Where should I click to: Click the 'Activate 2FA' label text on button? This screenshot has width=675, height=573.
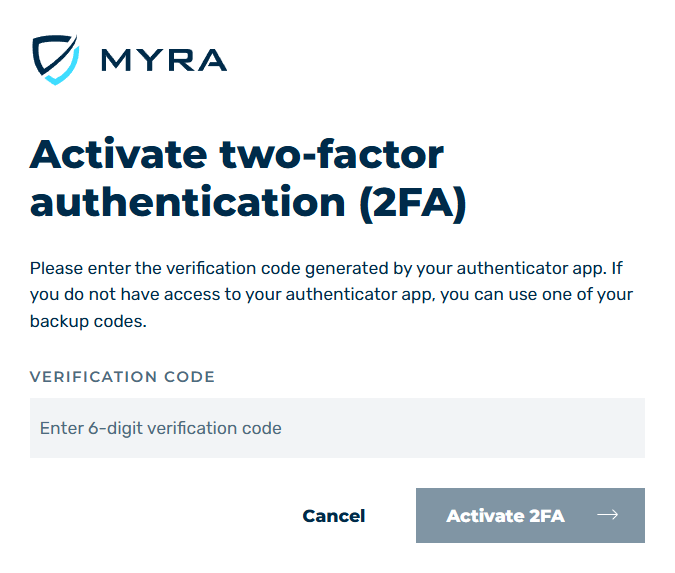click(505, 516)
